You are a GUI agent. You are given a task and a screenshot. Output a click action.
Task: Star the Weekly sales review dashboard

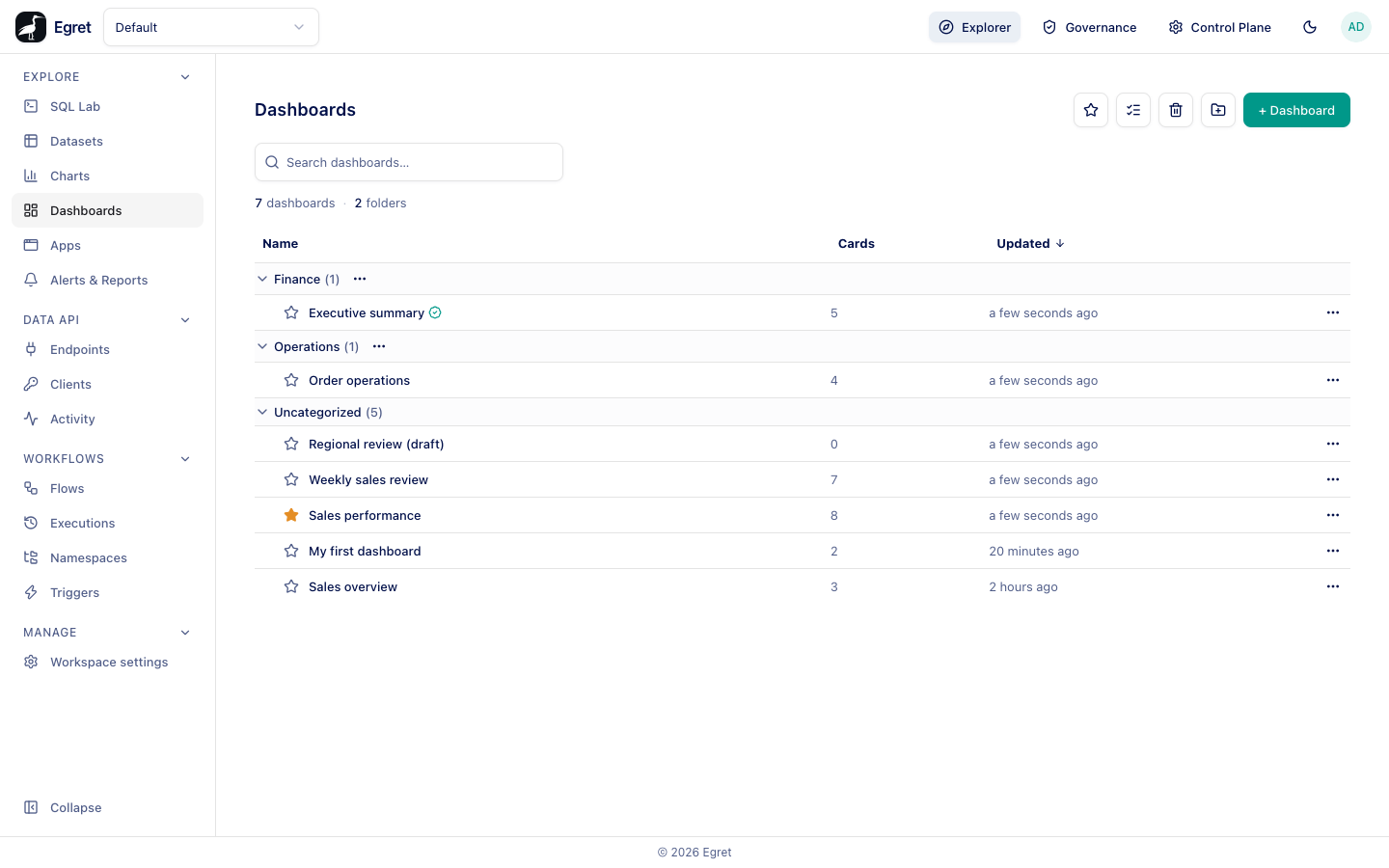[291, 479]
